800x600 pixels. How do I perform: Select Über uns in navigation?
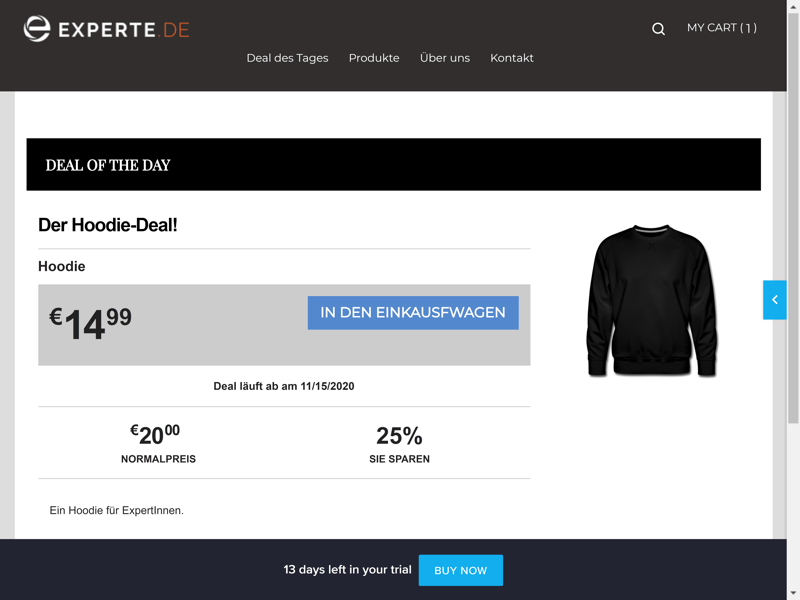coord(445,58)
